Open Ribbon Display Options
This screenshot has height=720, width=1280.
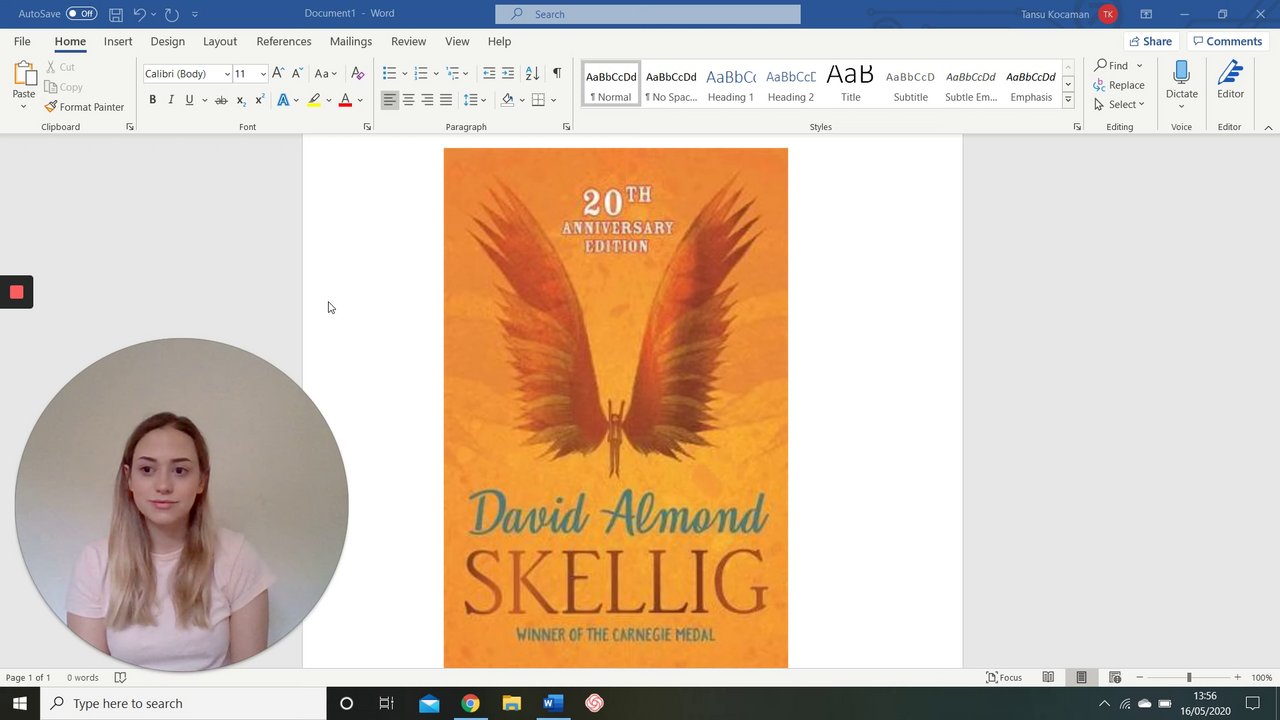[x=1146, y=14]
